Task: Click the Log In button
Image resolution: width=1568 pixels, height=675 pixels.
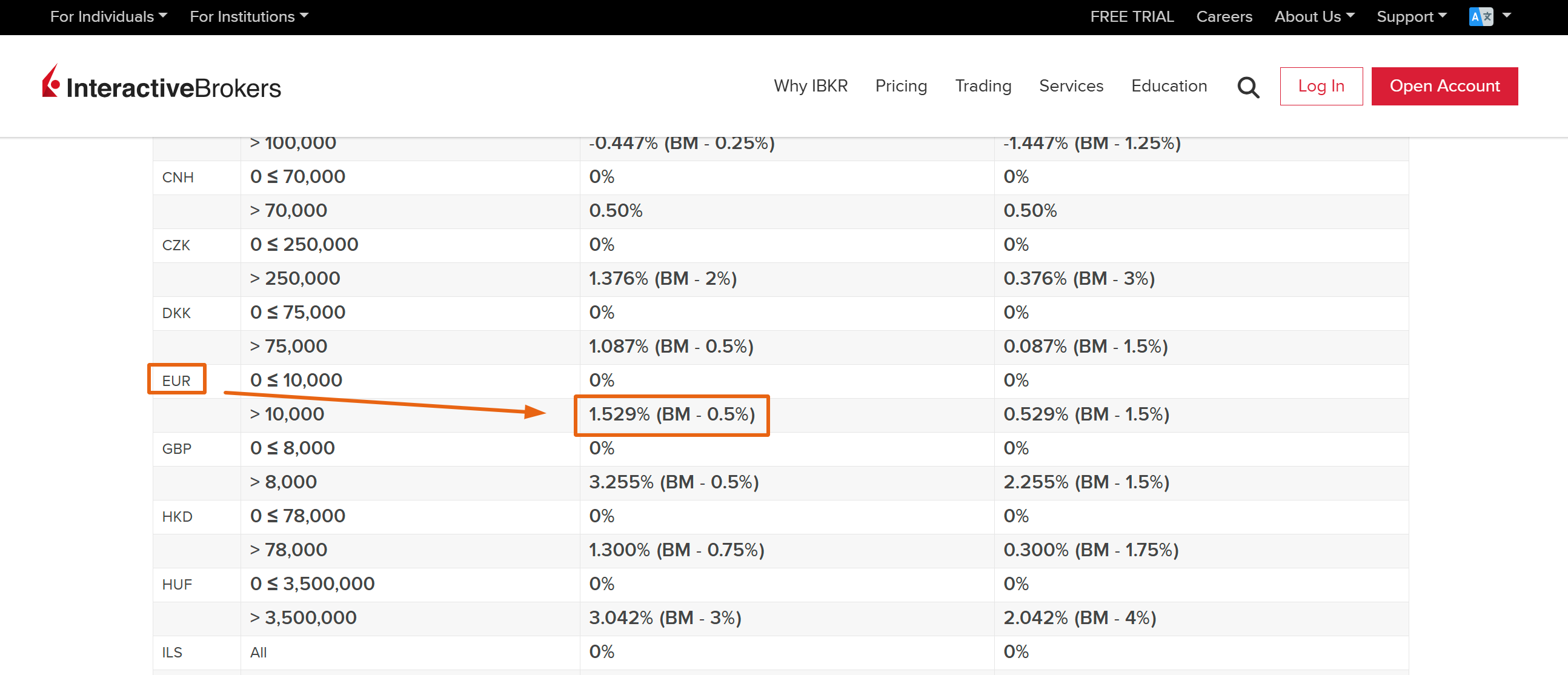Action: pyautogui.click(x=1321, y=86)
